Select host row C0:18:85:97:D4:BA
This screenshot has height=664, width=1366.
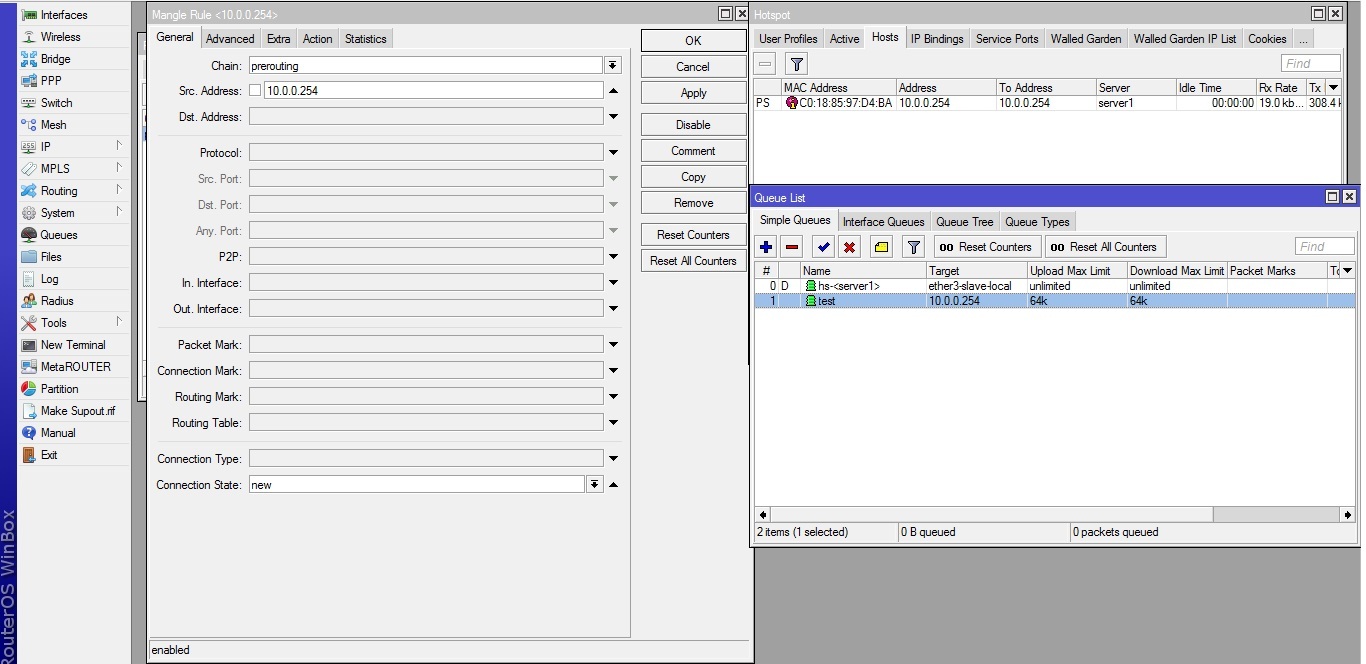coord(1047,103)
